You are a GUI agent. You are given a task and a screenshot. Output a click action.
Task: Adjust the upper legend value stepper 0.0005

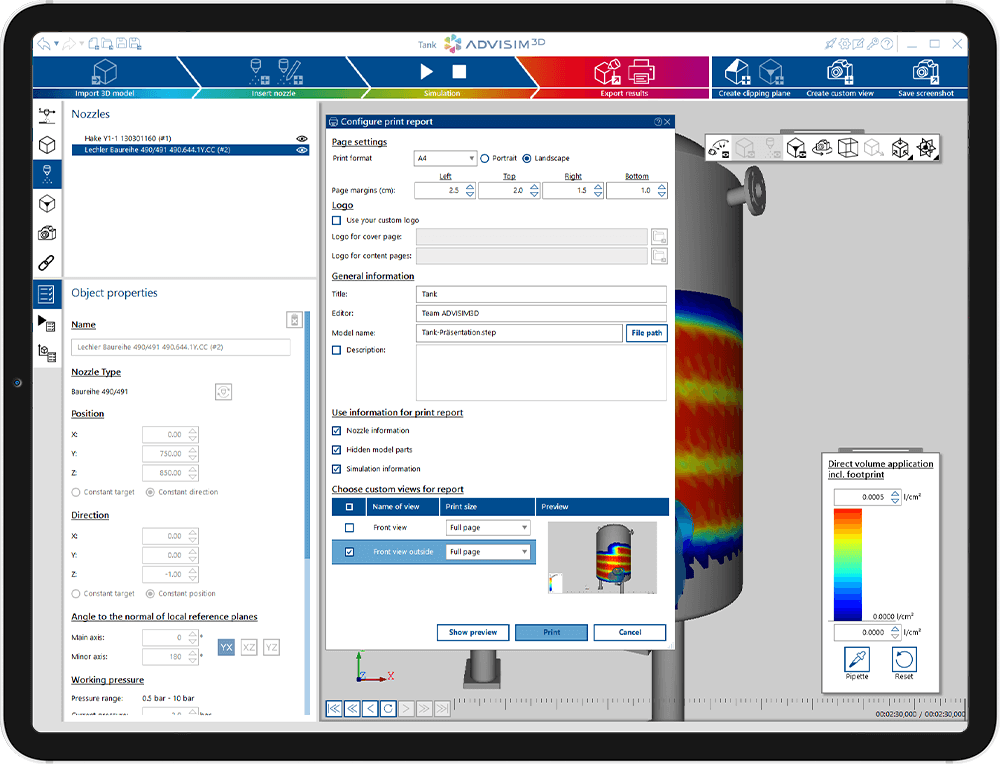(895, 497)
